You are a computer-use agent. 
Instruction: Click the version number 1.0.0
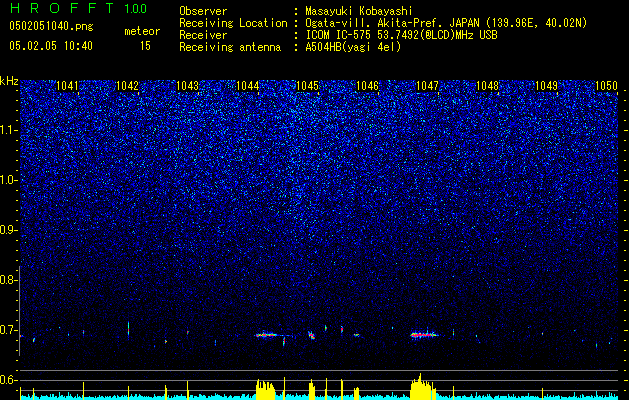(x=135, y=9)
